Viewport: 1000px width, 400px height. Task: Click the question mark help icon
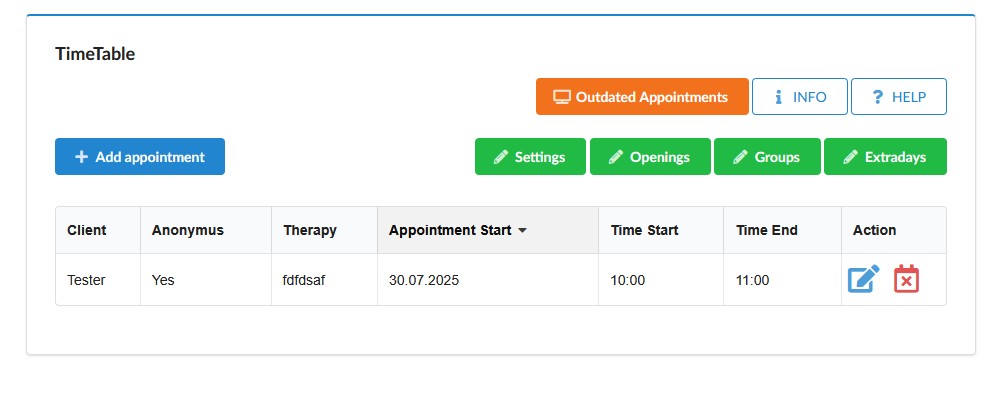(x=878, y=97)
